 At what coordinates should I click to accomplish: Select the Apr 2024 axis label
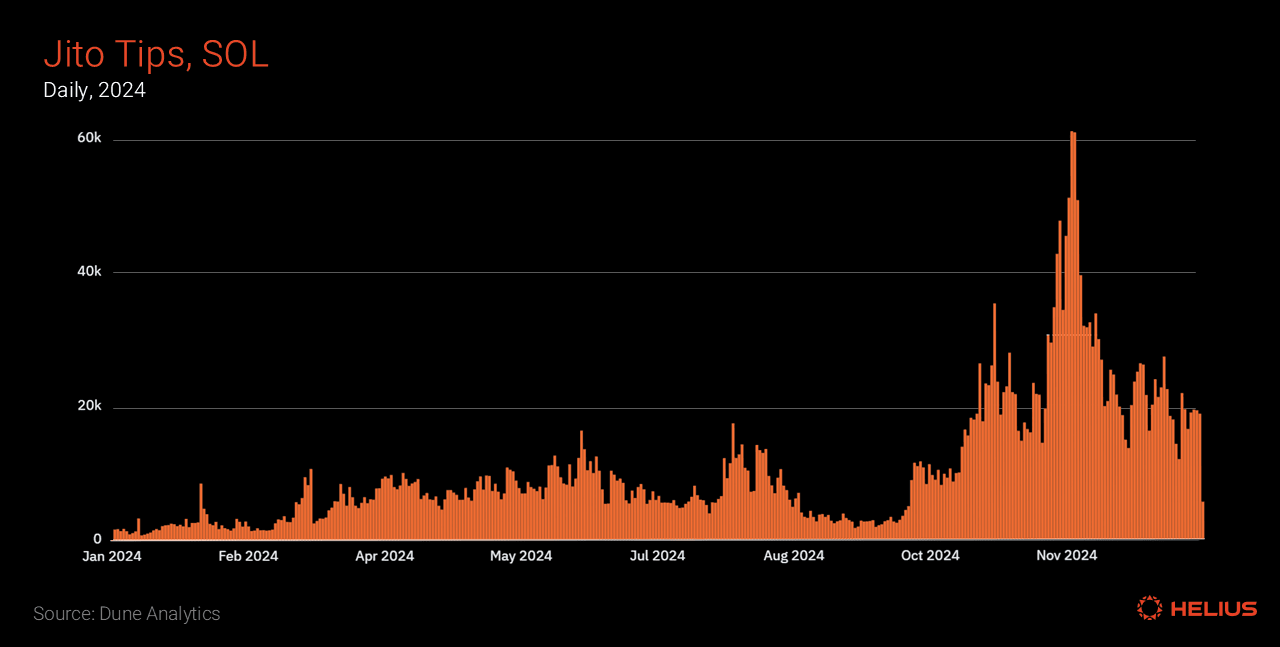pyautogui.click(x=384, y=556)
